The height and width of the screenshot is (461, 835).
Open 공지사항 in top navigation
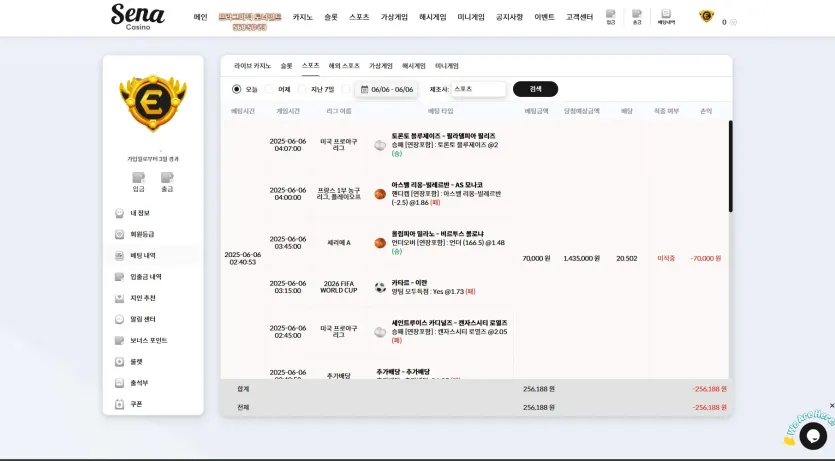(x=510, y=17)
